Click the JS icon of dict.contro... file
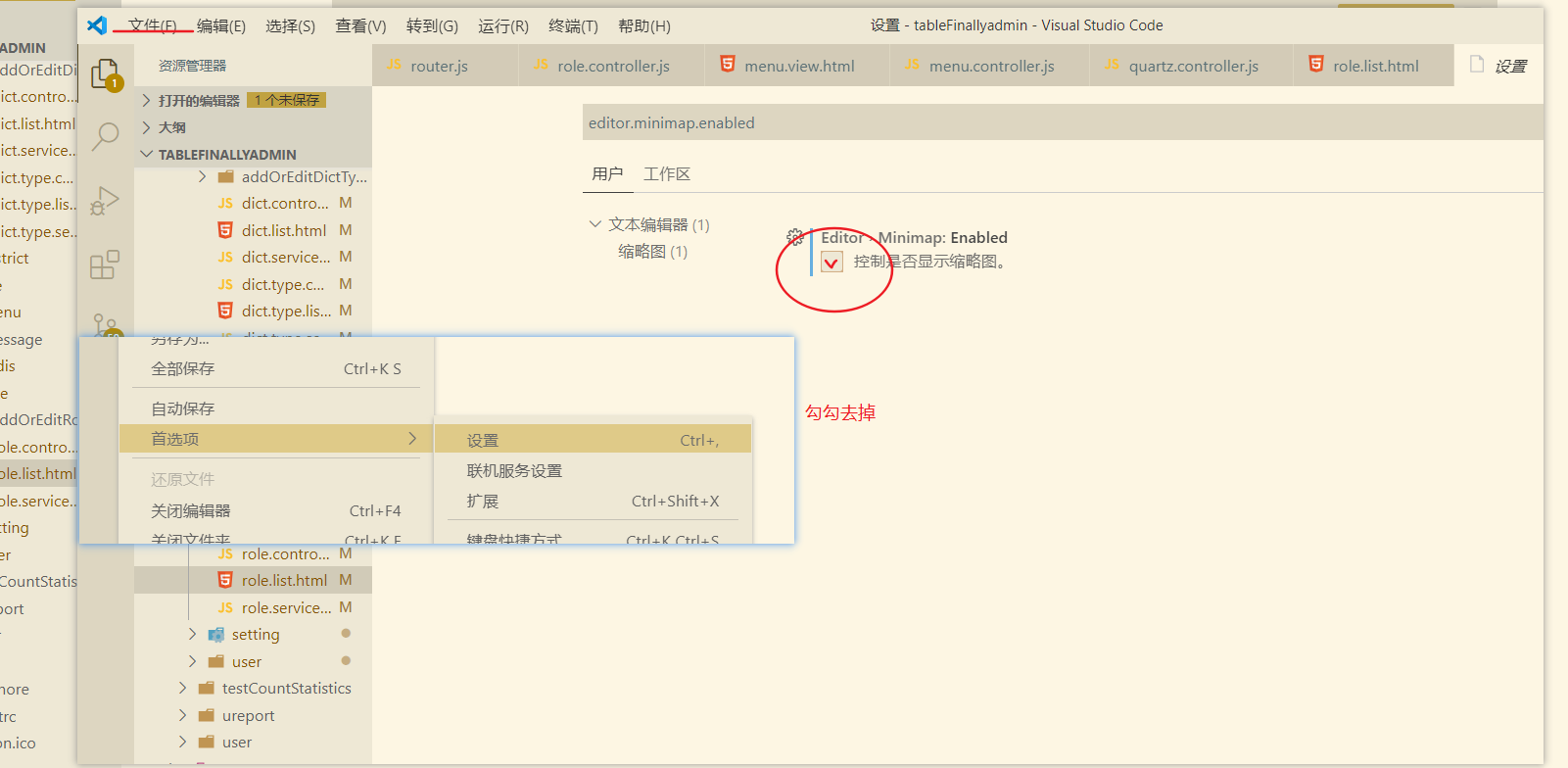 225,204
